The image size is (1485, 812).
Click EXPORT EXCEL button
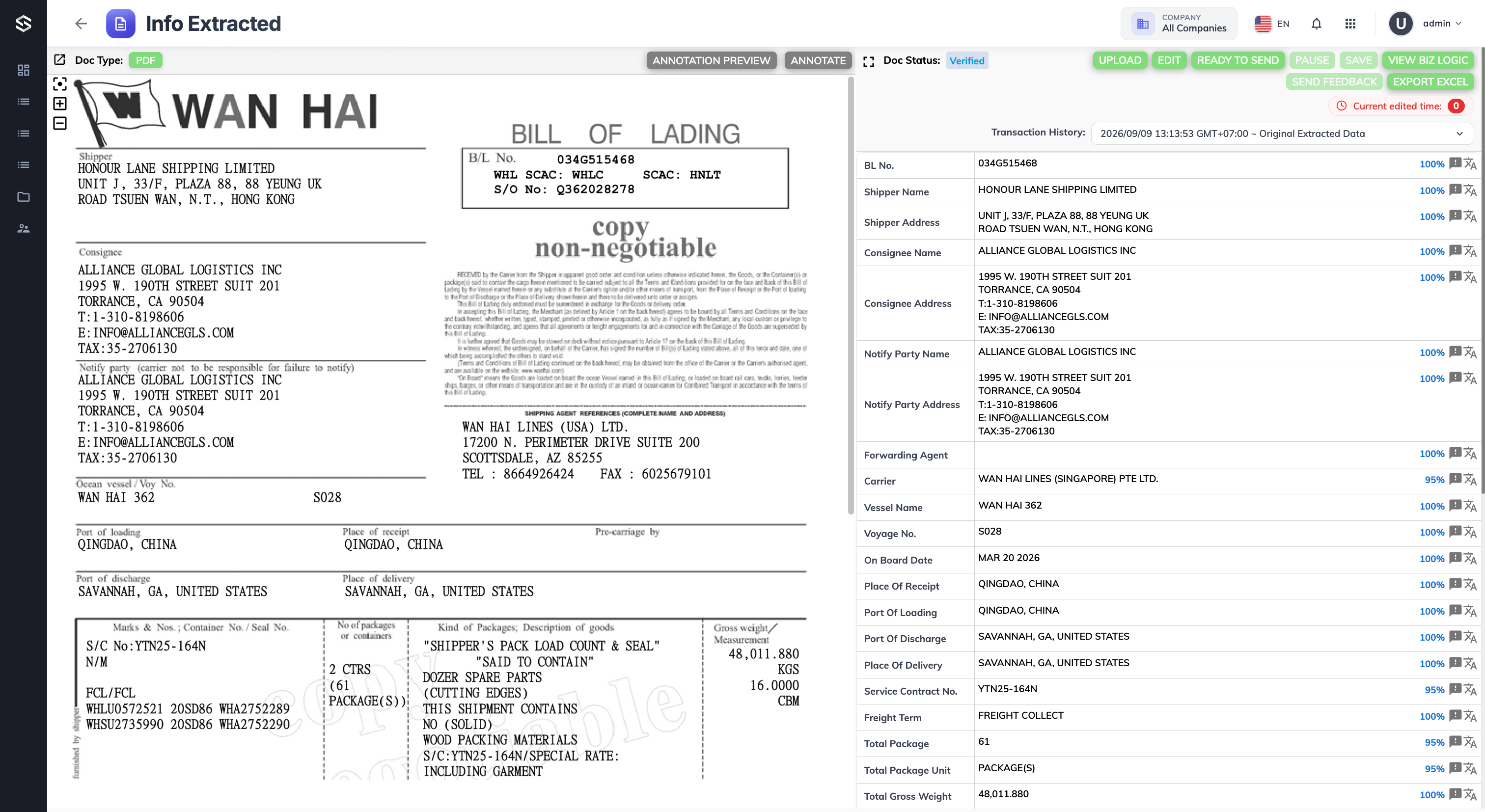(x=1430, y=82)
